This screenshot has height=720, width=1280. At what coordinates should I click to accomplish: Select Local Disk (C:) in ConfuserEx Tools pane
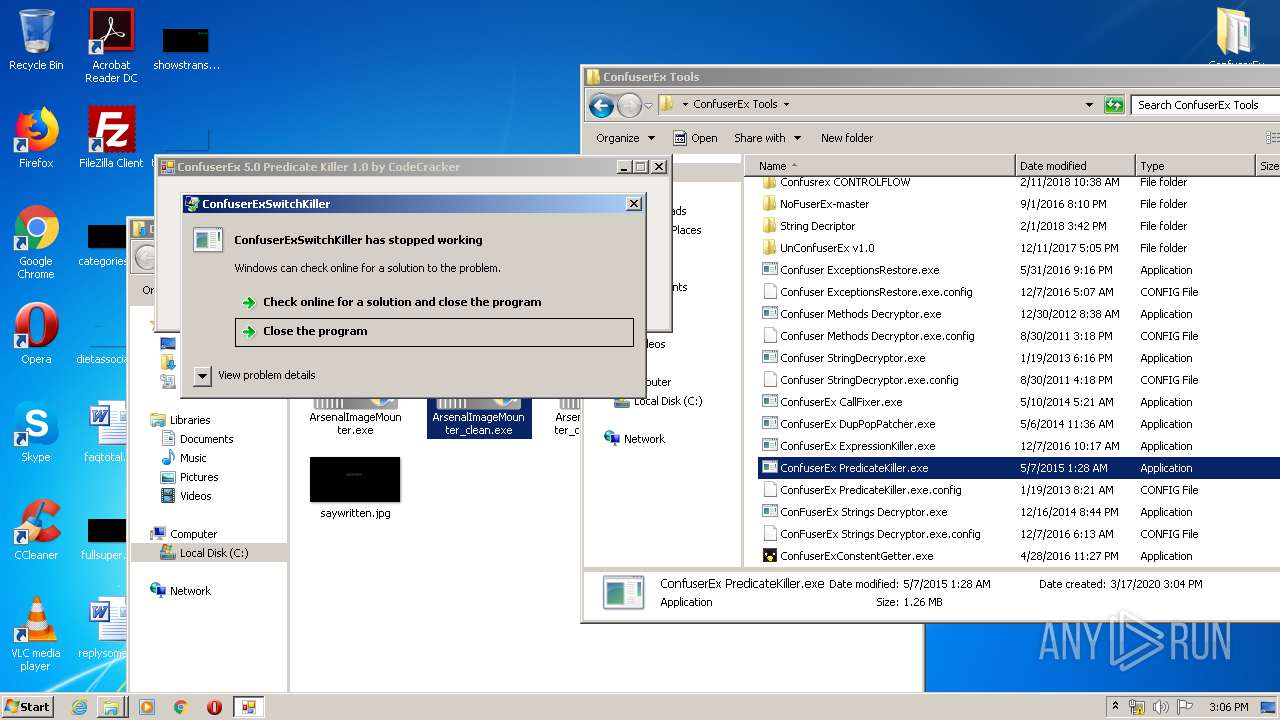click(659, 401)
